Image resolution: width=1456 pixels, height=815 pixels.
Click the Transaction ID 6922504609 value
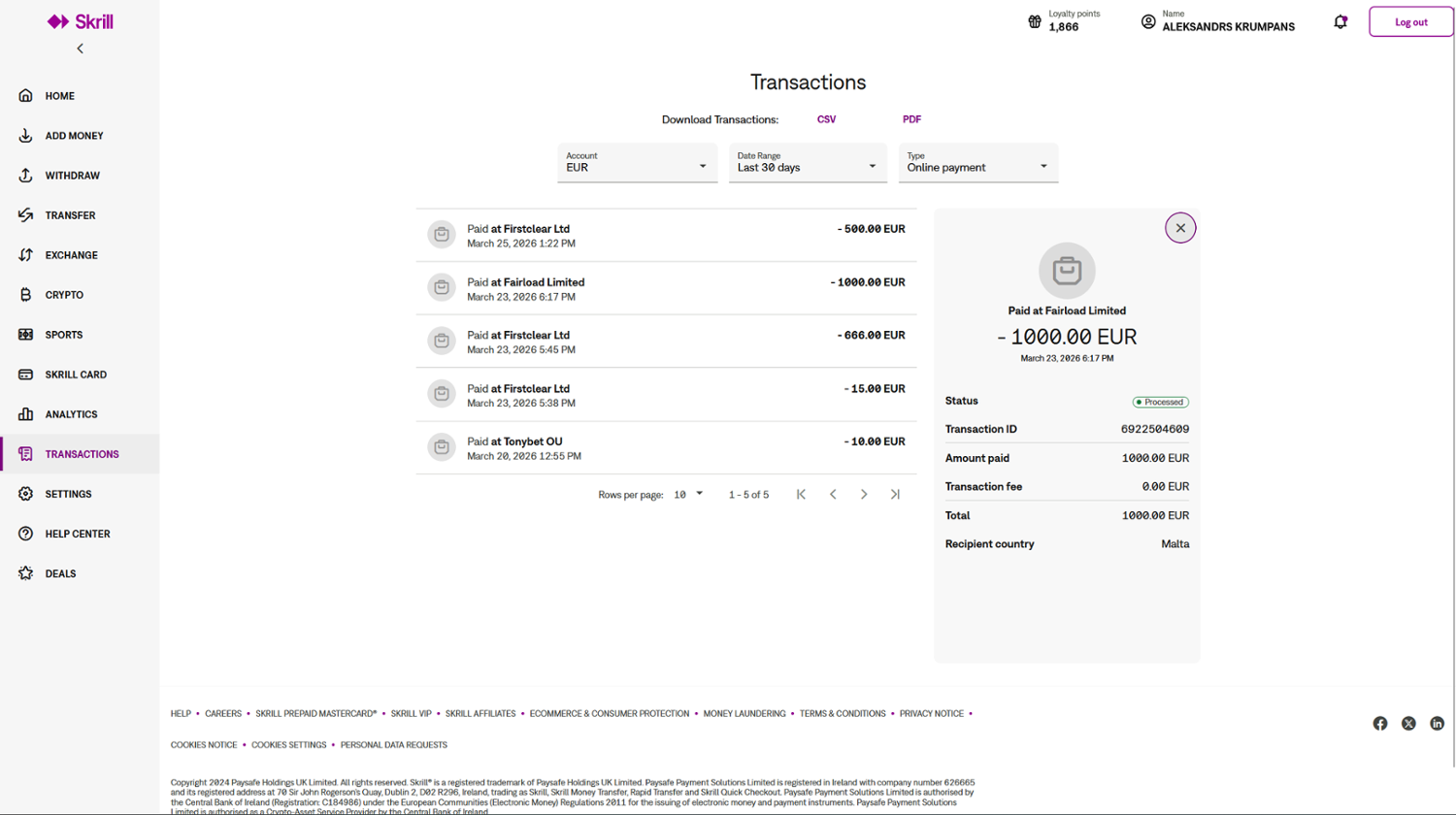pyautogui.click(x=1155, y=429)
